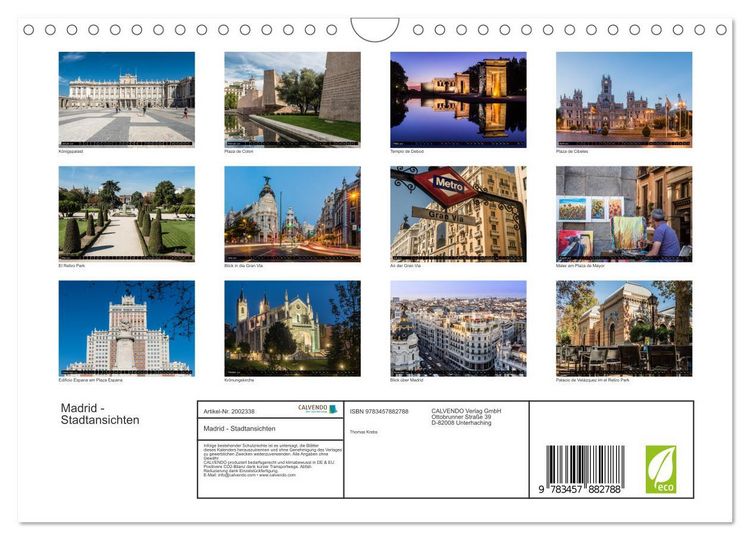Select the Templo de Debod sunset photo
Screen dimensions: 750x540
[458, 99]
